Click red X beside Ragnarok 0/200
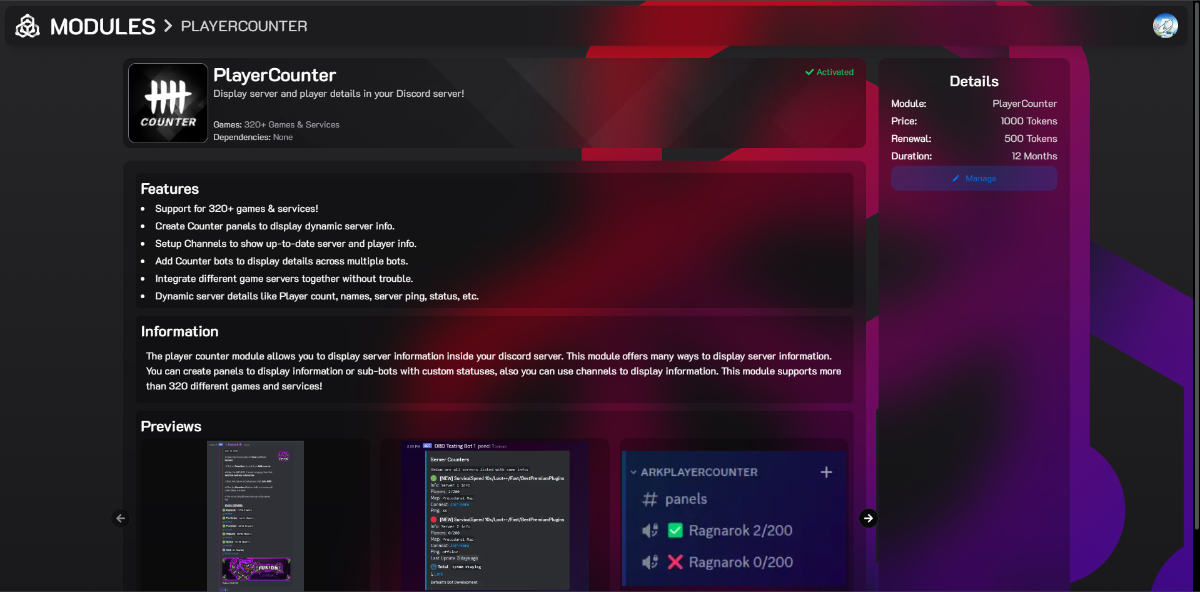The image size is (1200, 592). click(675, 562)
